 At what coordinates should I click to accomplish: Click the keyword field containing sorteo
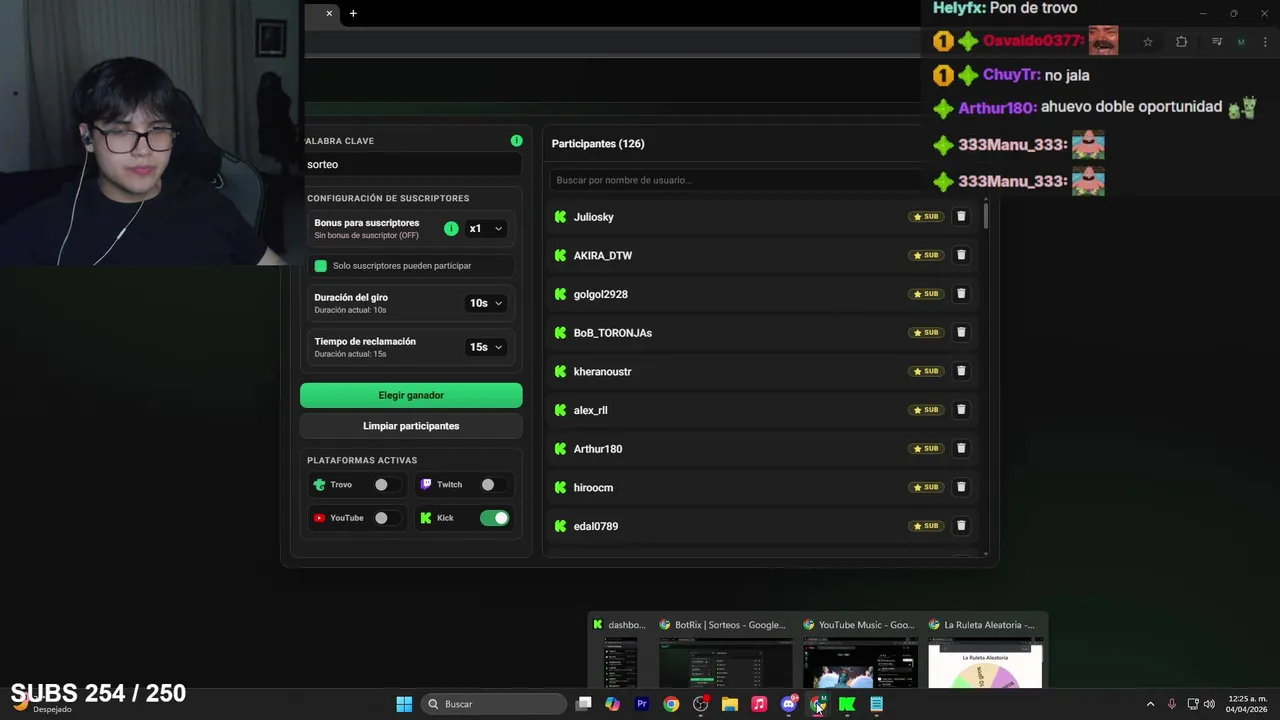[411, 164]
